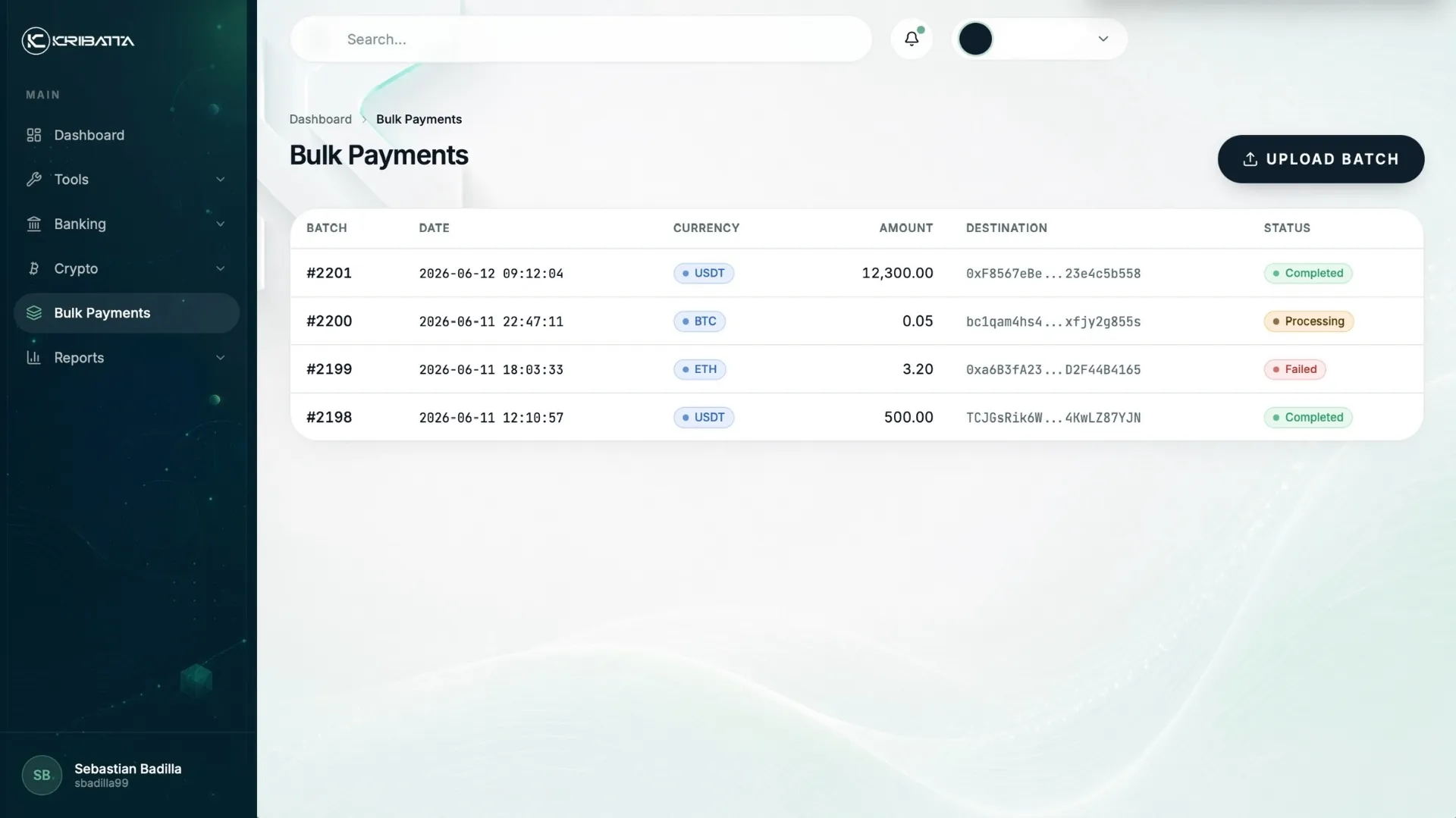This screenshot has height=818, width=1456.
Task: Sort by the Batch column header
Action: click(327, 228)
